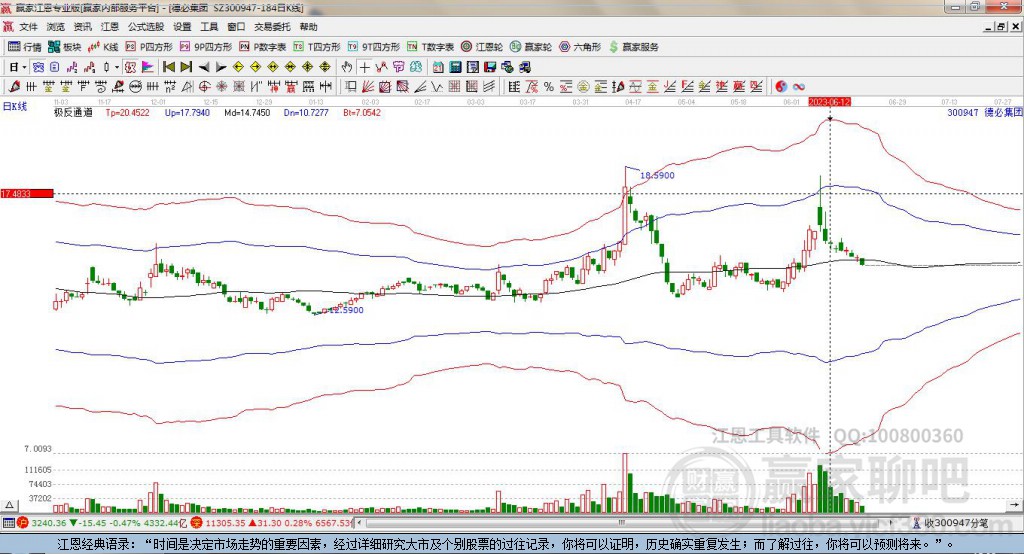Open the 公式选股 menu
Screen dimensions: 1024x554
[146, 27]
